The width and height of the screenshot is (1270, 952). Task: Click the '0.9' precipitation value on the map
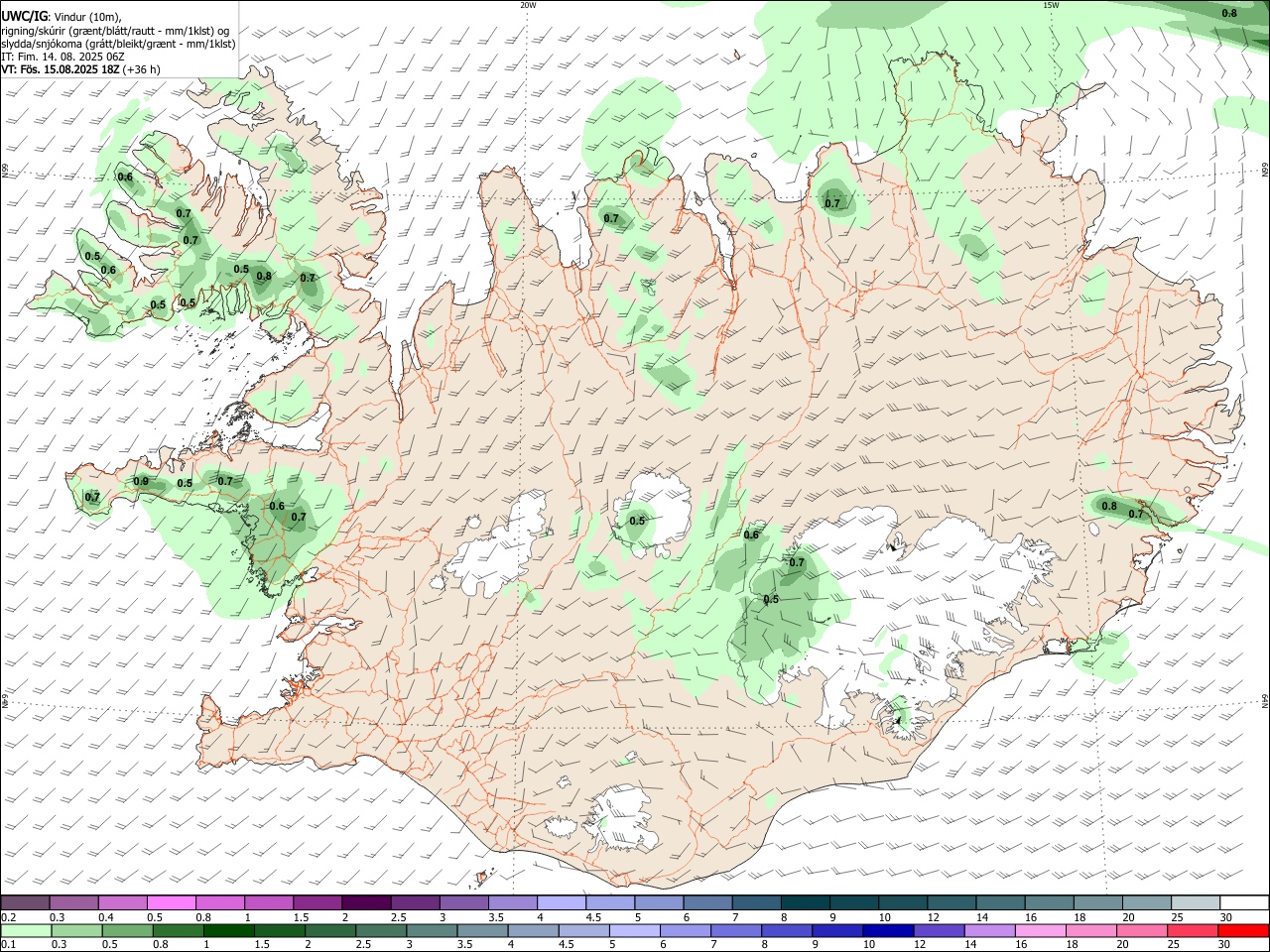coord(141,482)
